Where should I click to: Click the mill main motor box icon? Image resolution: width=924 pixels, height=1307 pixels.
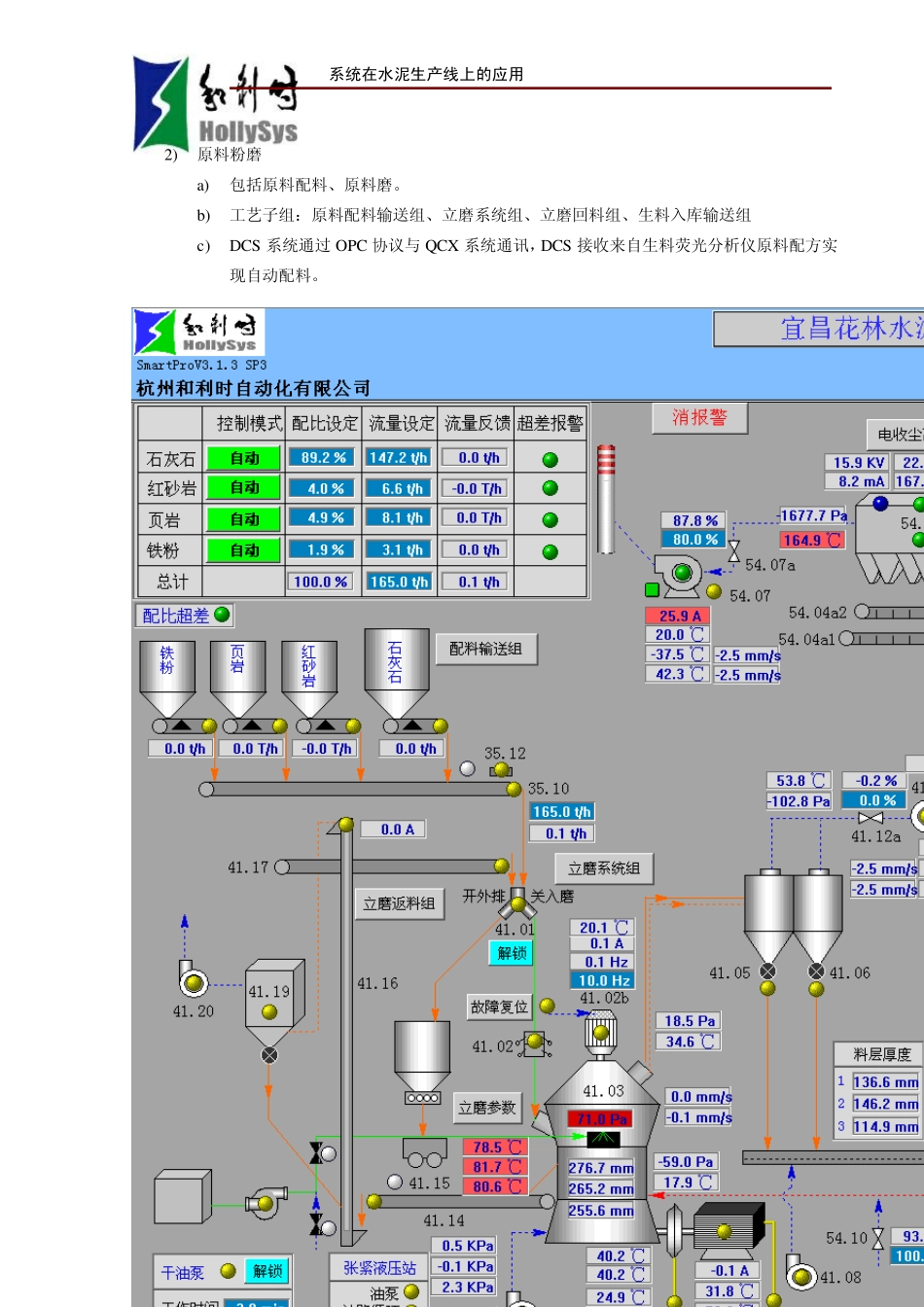click(x=729, y=1230)
